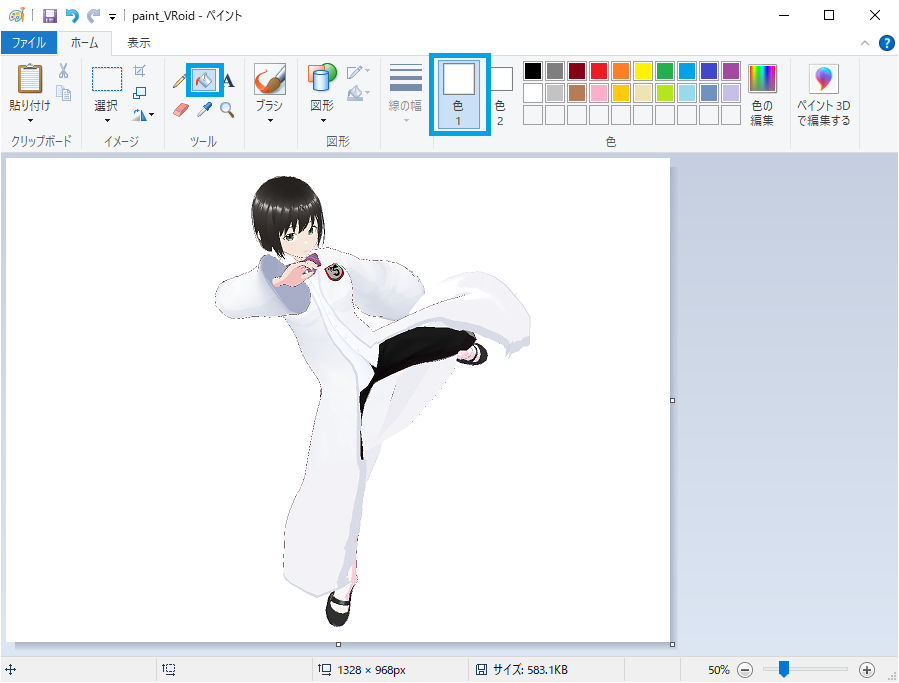Choose the rectangular 選択 tool
The width and height of the screenshot is (899, 683).
[107, 79]
